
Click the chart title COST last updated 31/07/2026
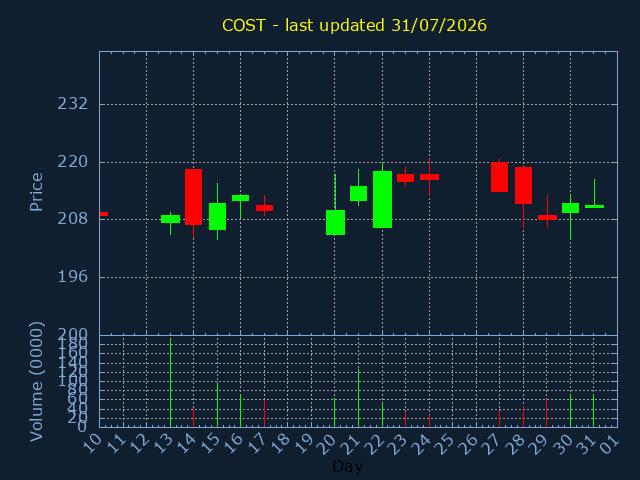click(x=354, y=25)
